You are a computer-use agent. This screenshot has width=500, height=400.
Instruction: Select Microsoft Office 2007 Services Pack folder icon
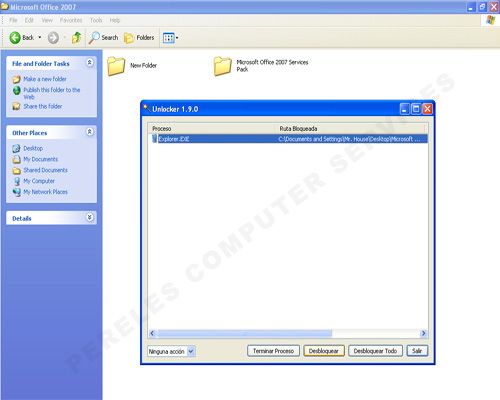pos(223,66)
